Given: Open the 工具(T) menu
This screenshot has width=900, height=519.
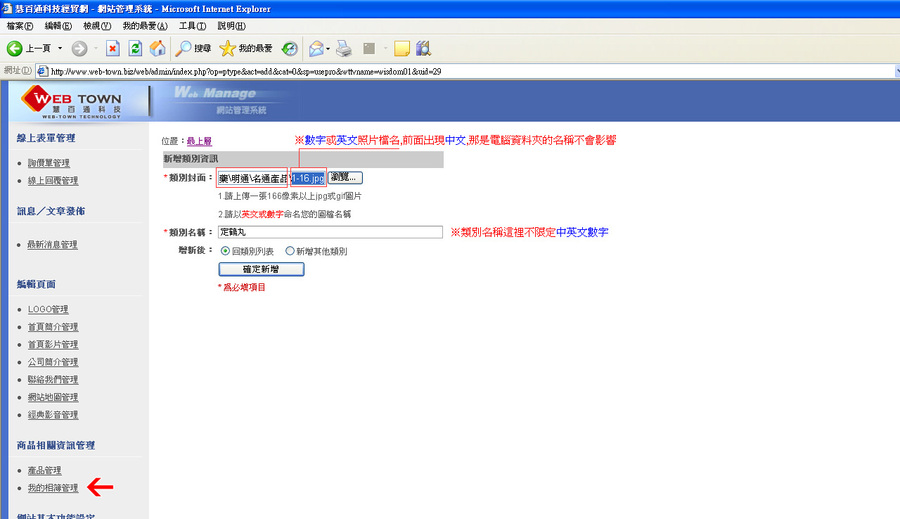Looking at the screenshot, I should pos(192,26).
